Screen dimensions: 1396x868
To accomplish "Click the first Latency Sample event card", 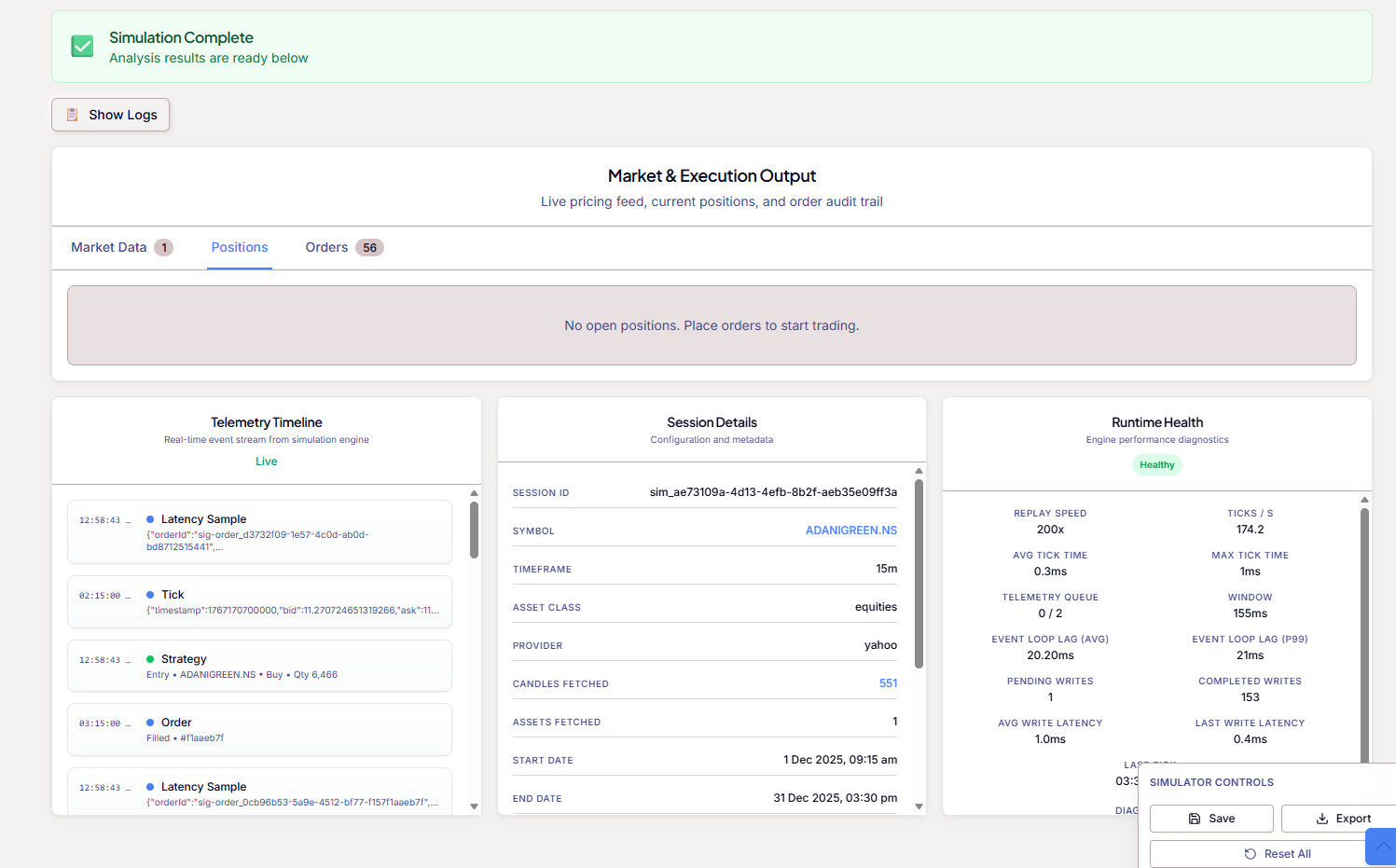I will point(259,532).
